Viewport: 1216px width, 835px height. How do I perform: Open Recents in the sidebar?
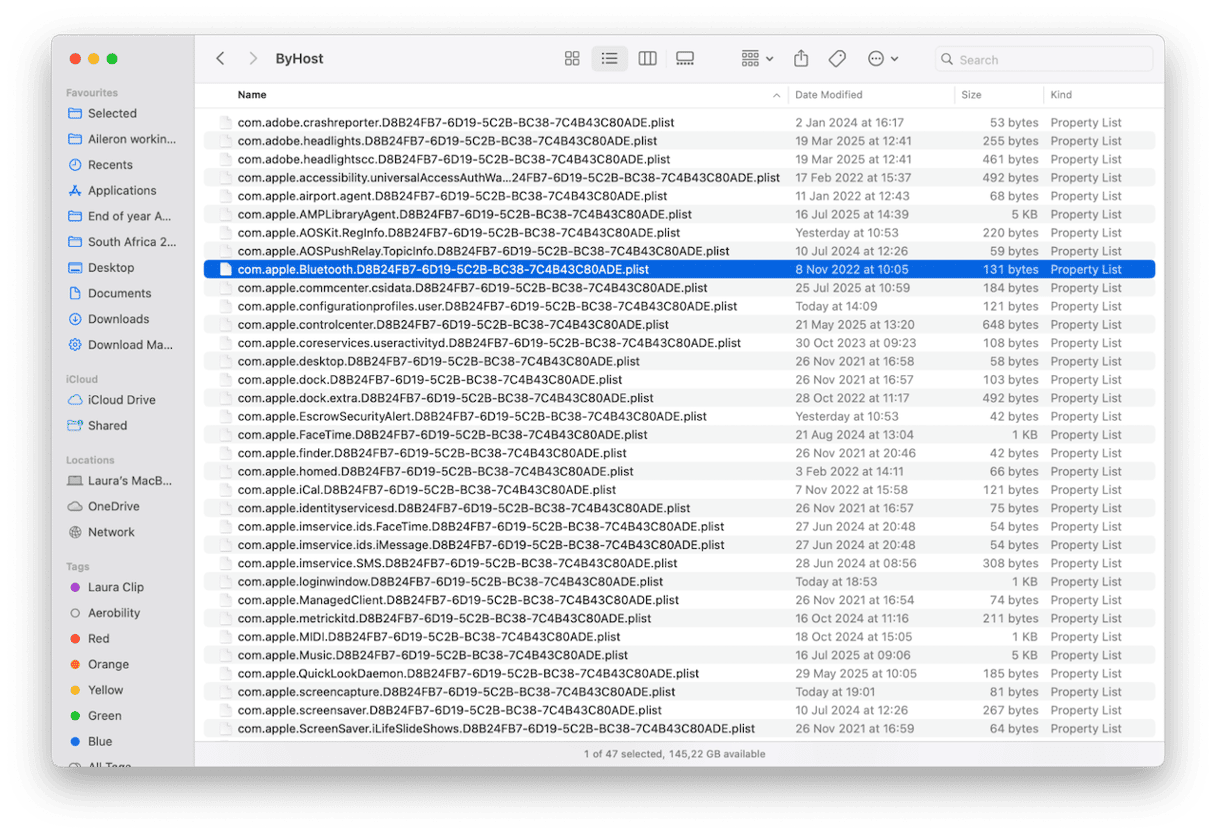(x=112, y=165)
